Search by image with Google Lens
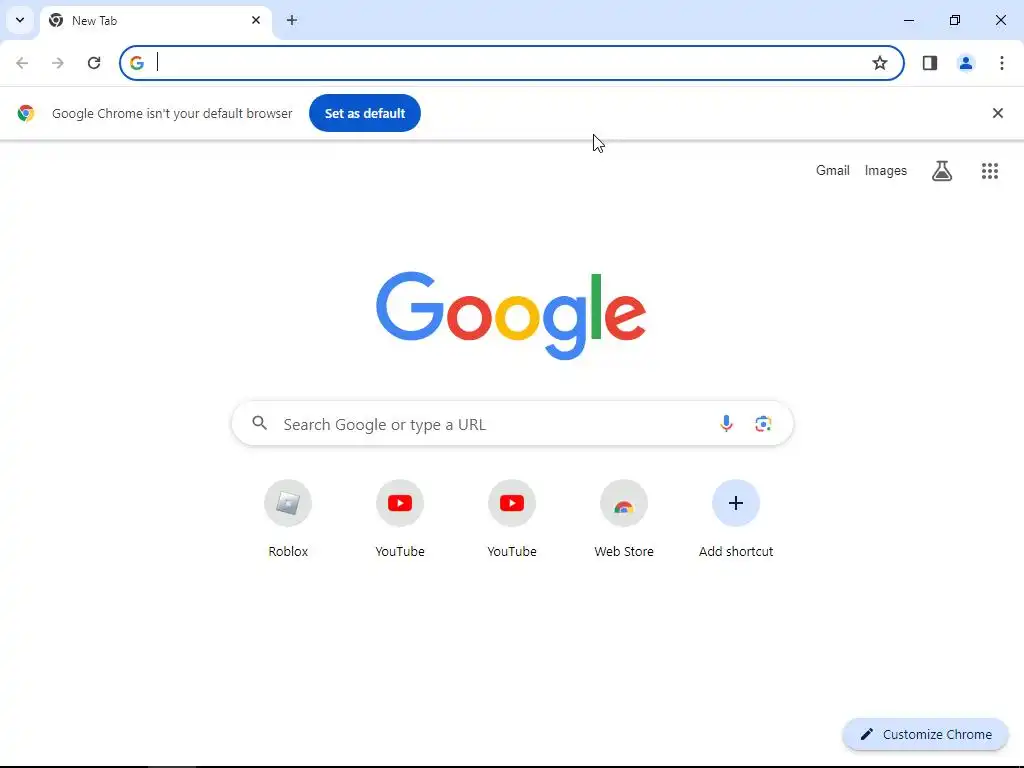 pos(763,424)
